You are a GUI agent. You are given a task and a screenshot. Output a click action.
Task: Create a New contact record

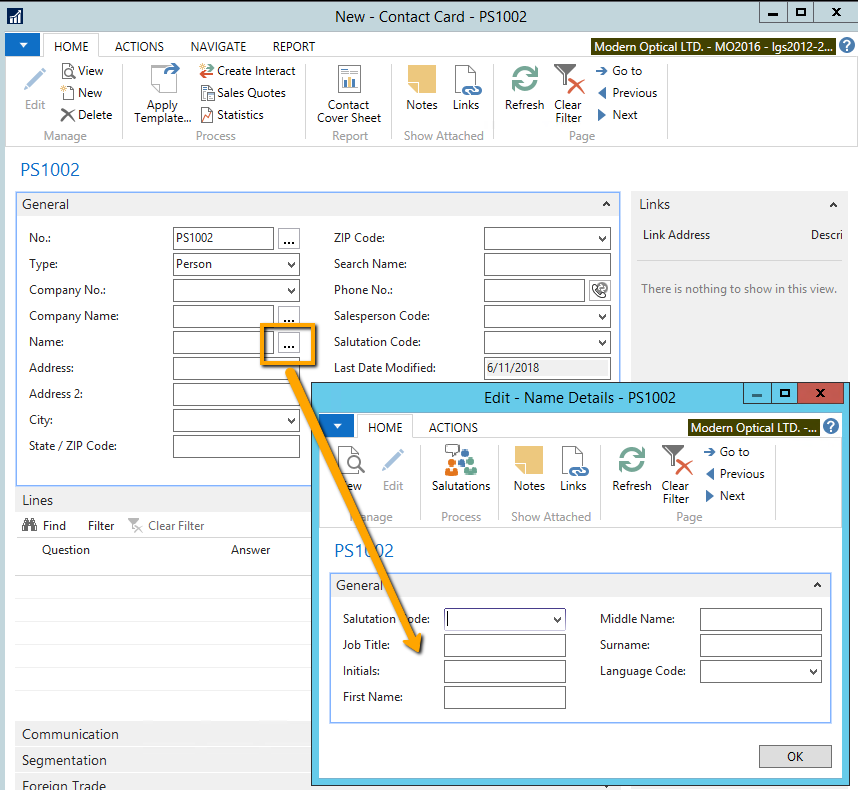point(82,93)
